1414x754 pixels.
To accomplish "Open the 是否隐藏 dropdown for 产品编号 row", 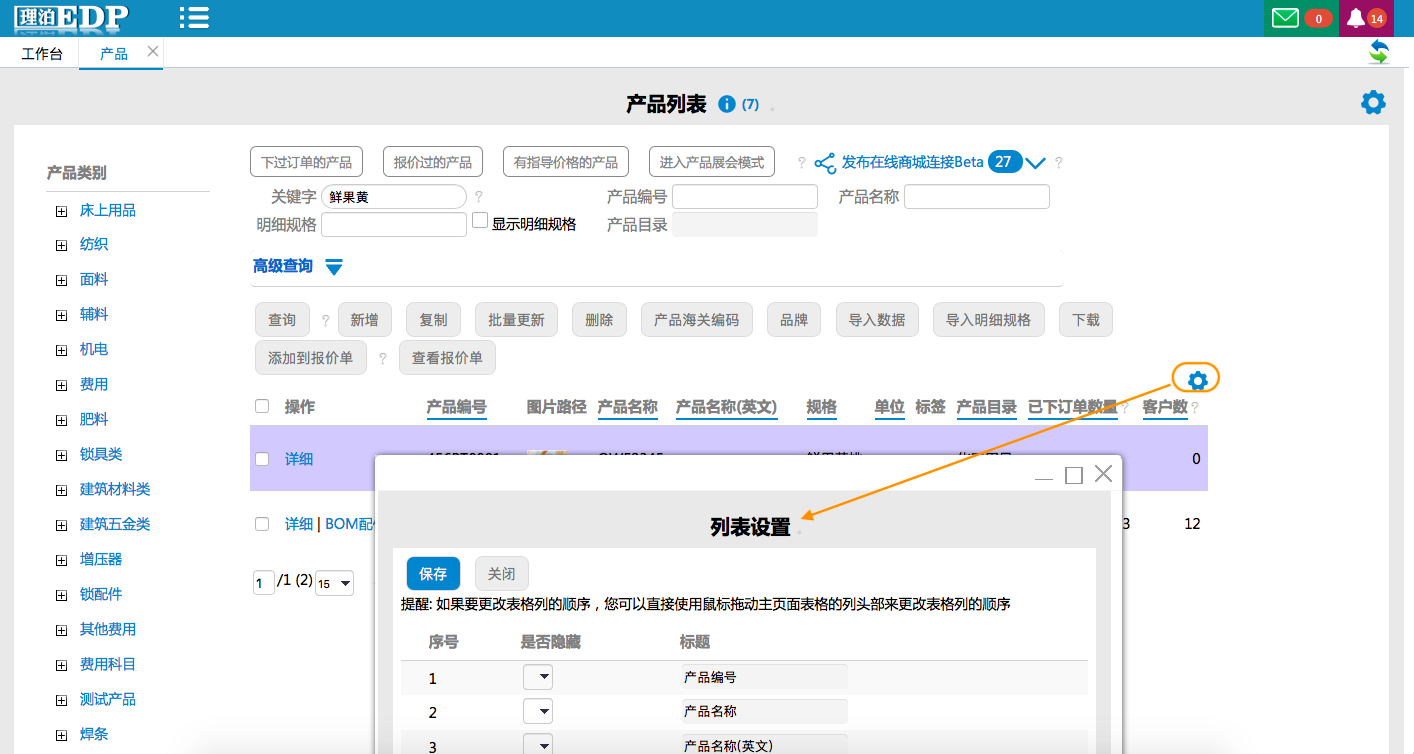I will click(x=538, y=677).
